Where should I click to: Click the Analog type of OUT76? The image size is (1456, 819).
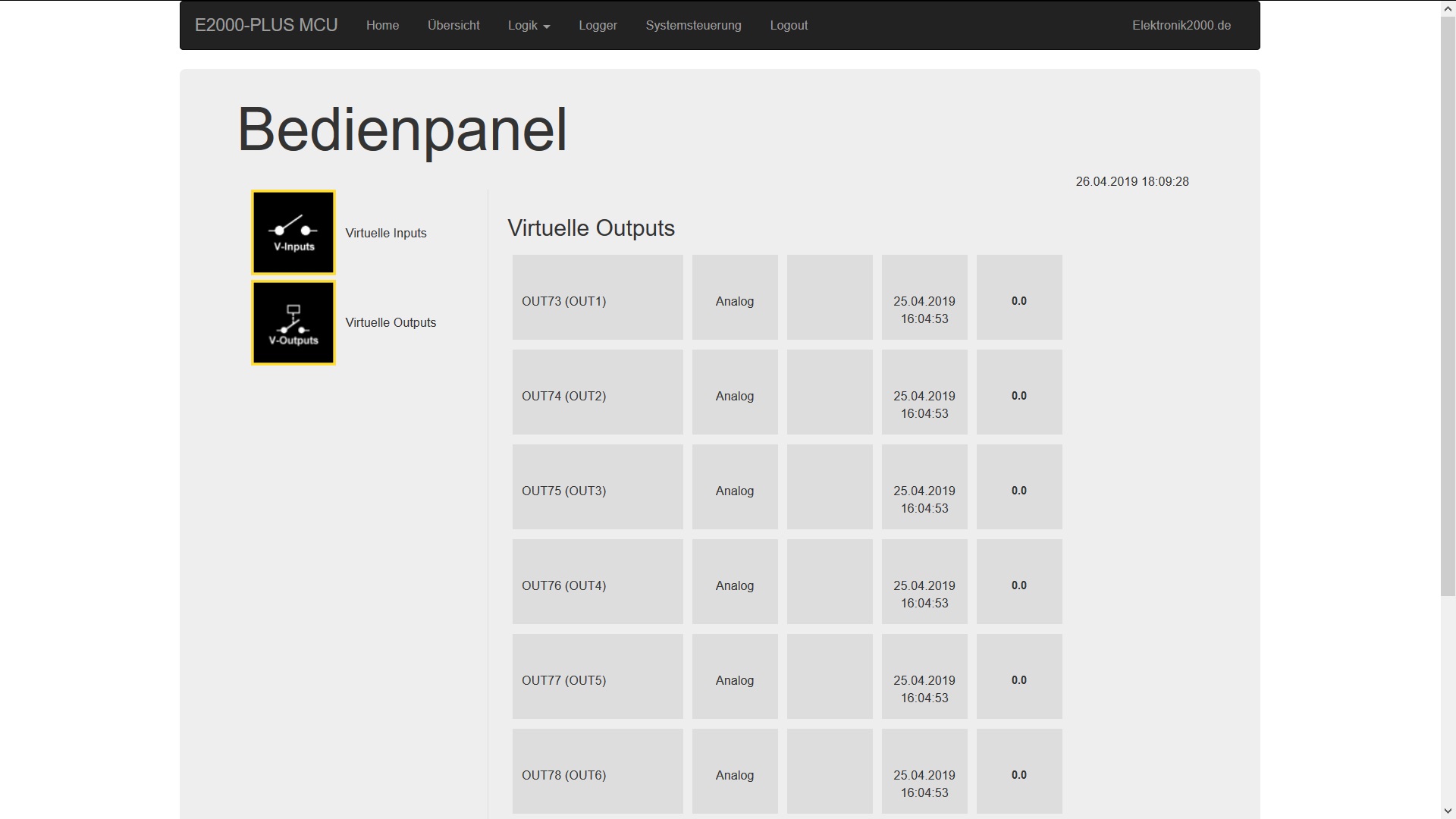(x=734, y=585)
